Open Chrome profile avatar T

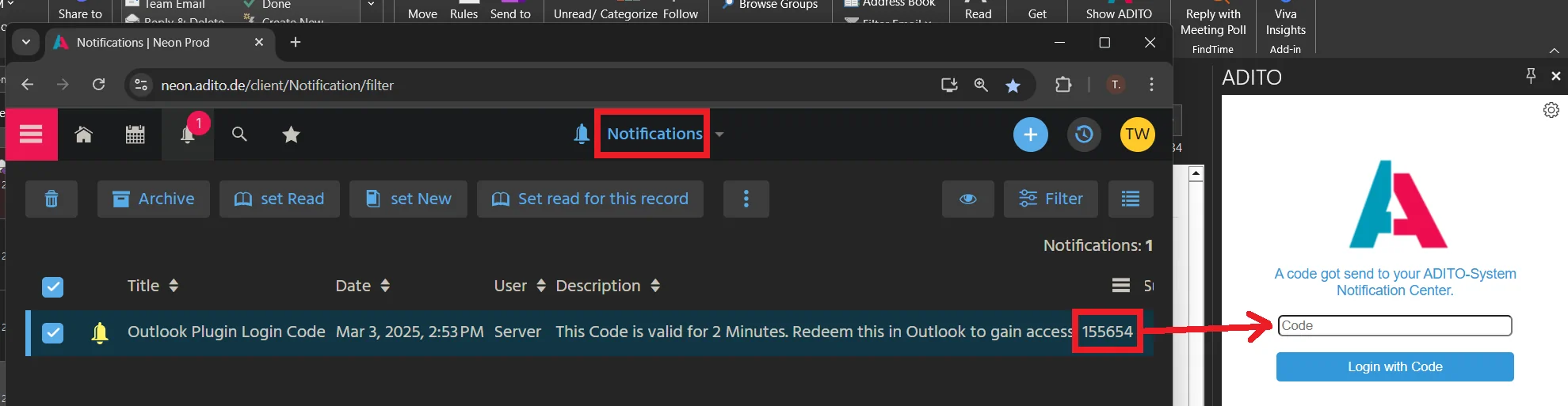coord(1116,85)
